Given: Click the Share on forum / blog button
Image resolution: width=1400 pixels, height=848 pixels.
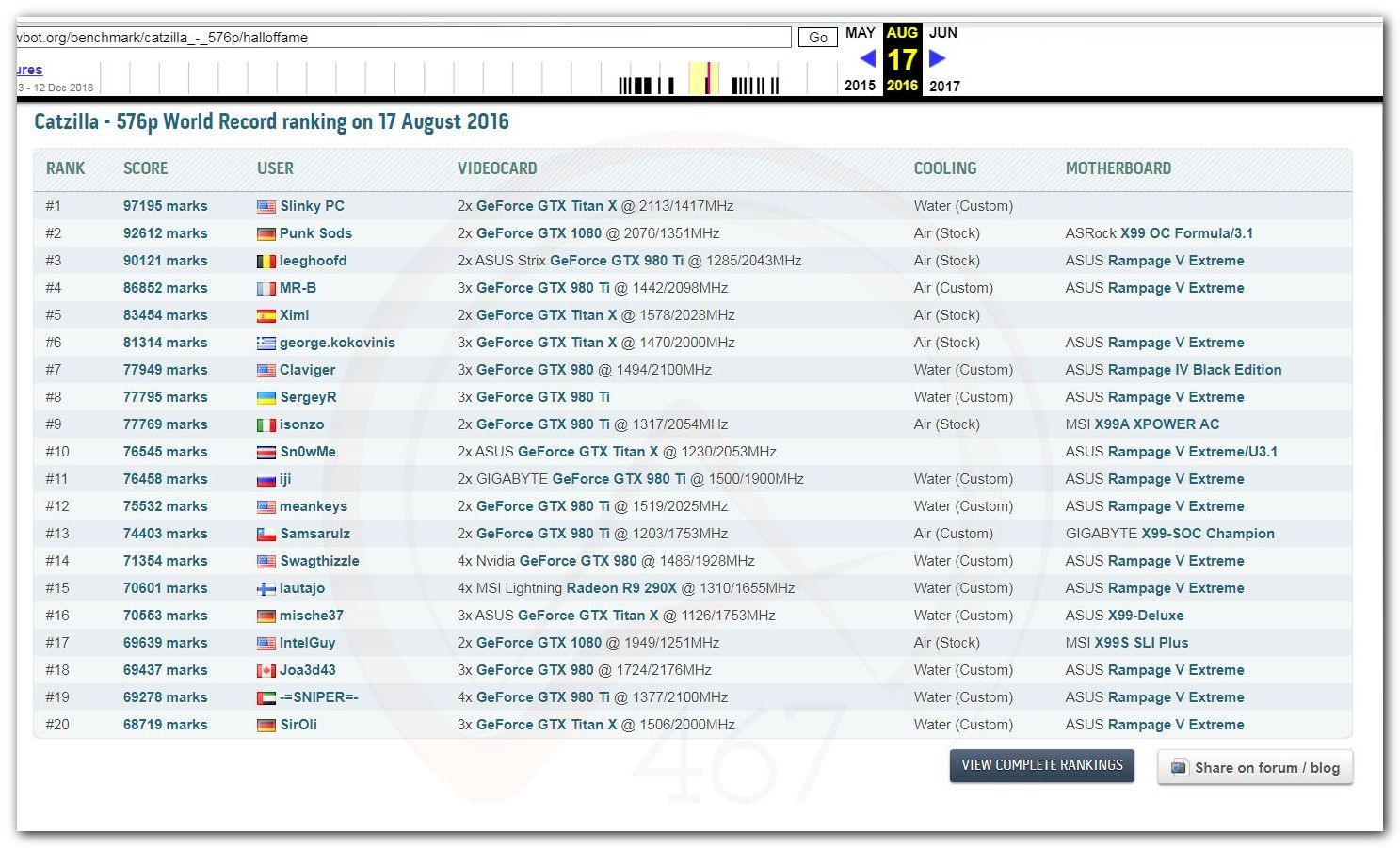Looking at the screenshot, I should 1255,767.
